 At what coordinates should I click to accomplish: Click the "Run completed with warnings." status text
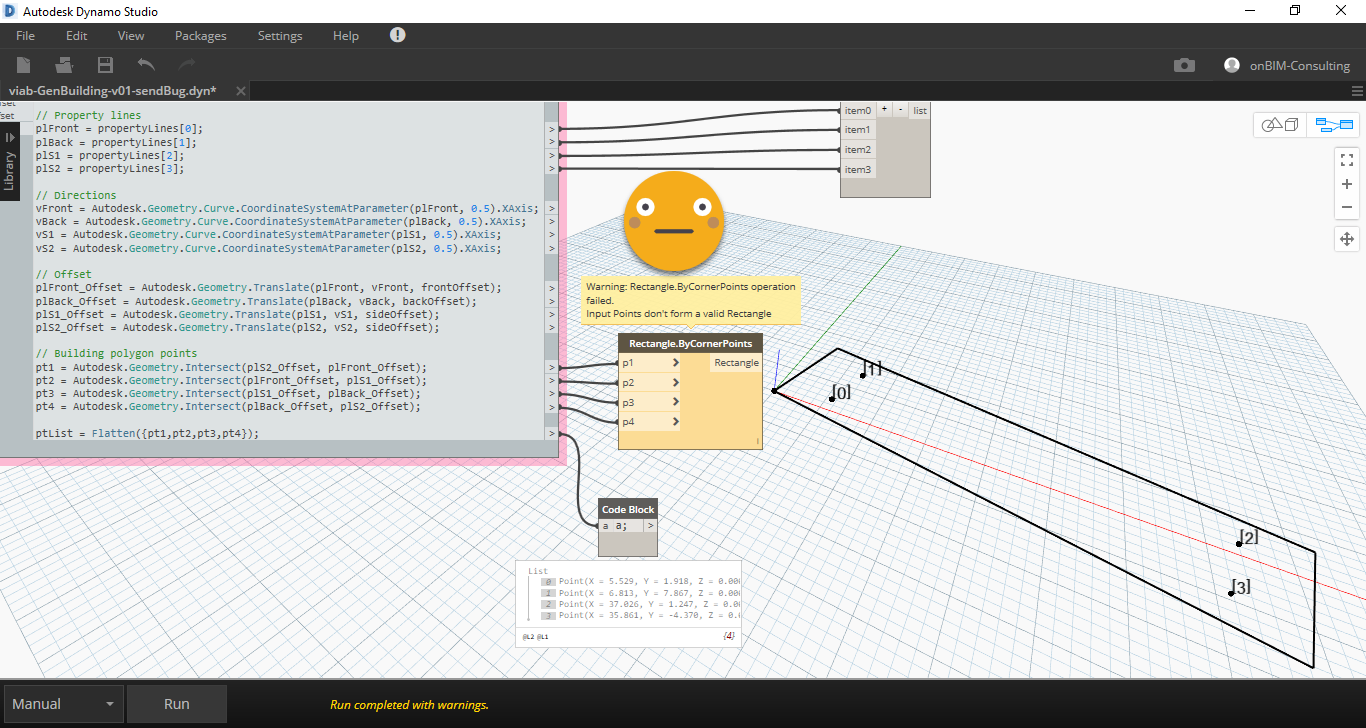pos(409,705)
